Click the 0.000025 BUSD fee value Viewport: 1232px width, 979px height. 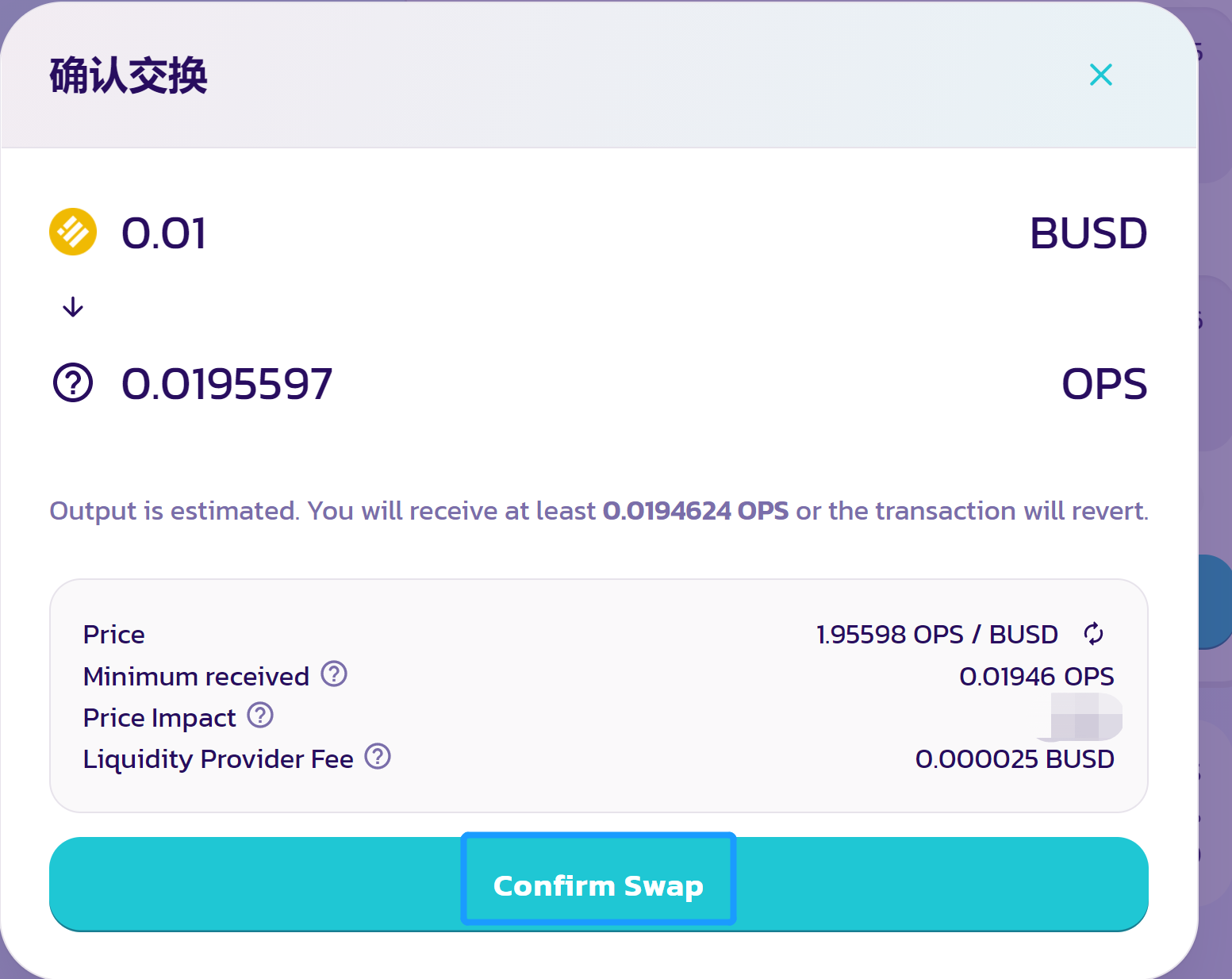coord(1014,759)
